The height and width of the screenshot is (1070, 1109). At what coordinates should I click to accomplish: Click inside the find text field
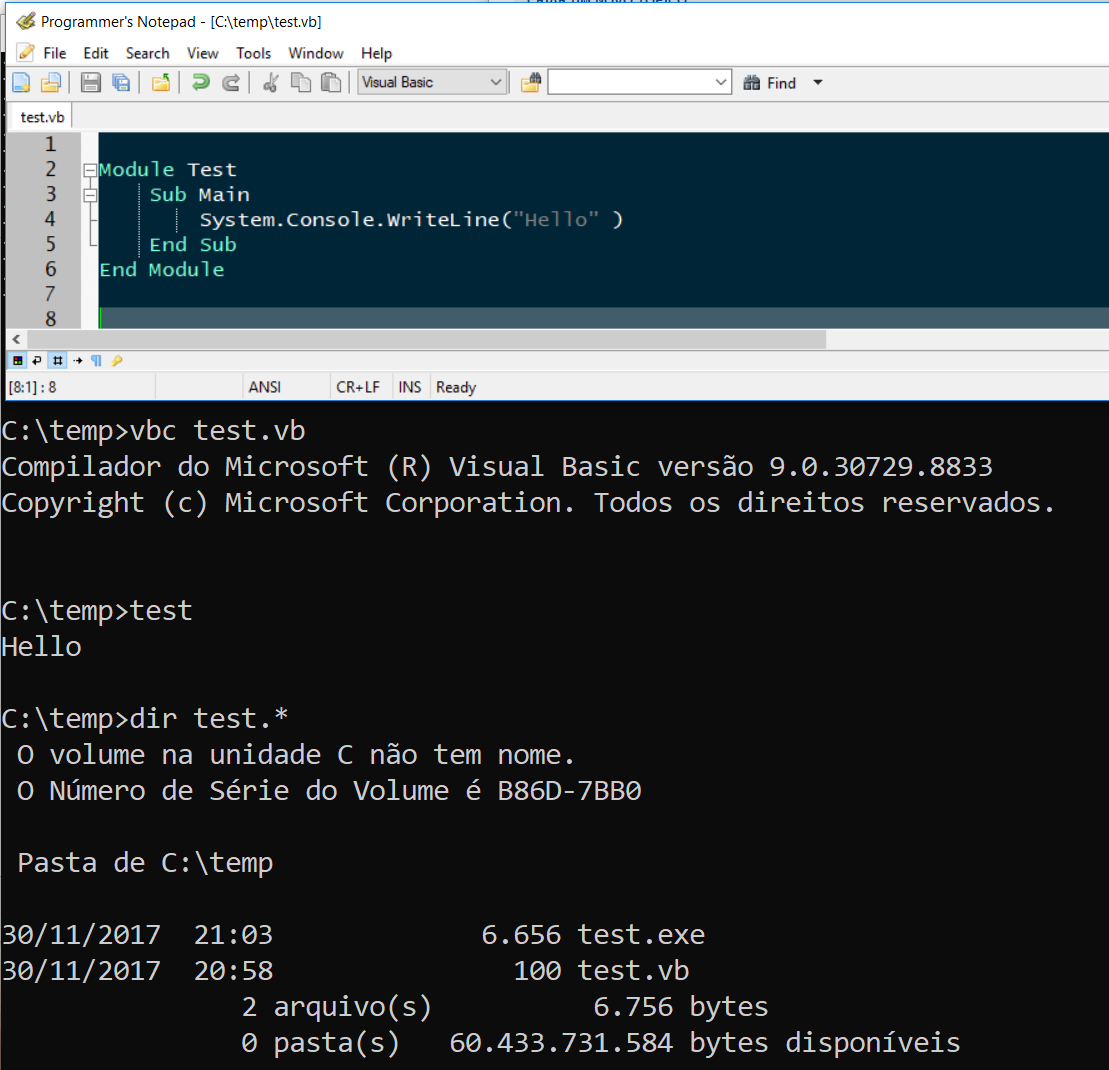tap(631, 82)
